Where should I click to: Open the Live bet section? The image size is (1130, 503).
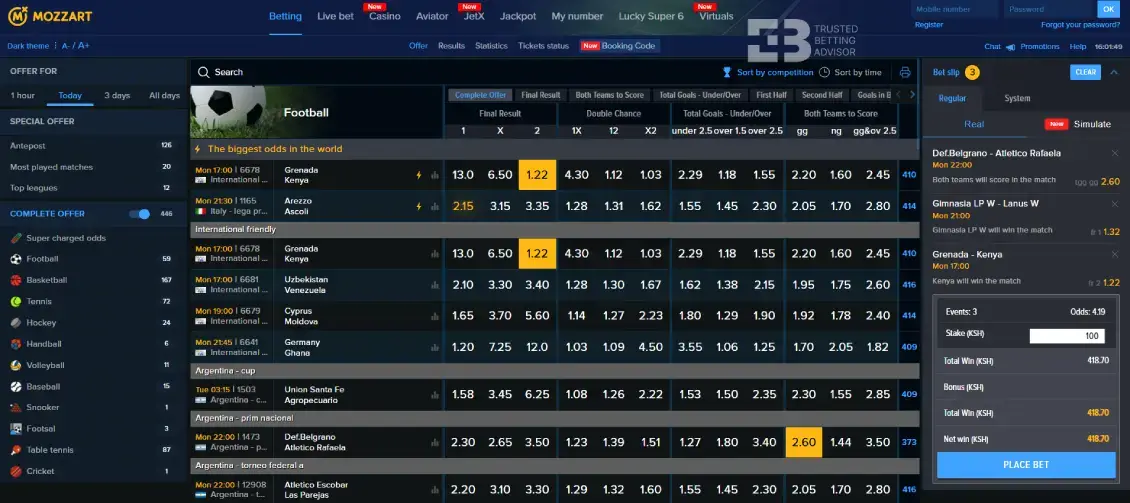333,16
